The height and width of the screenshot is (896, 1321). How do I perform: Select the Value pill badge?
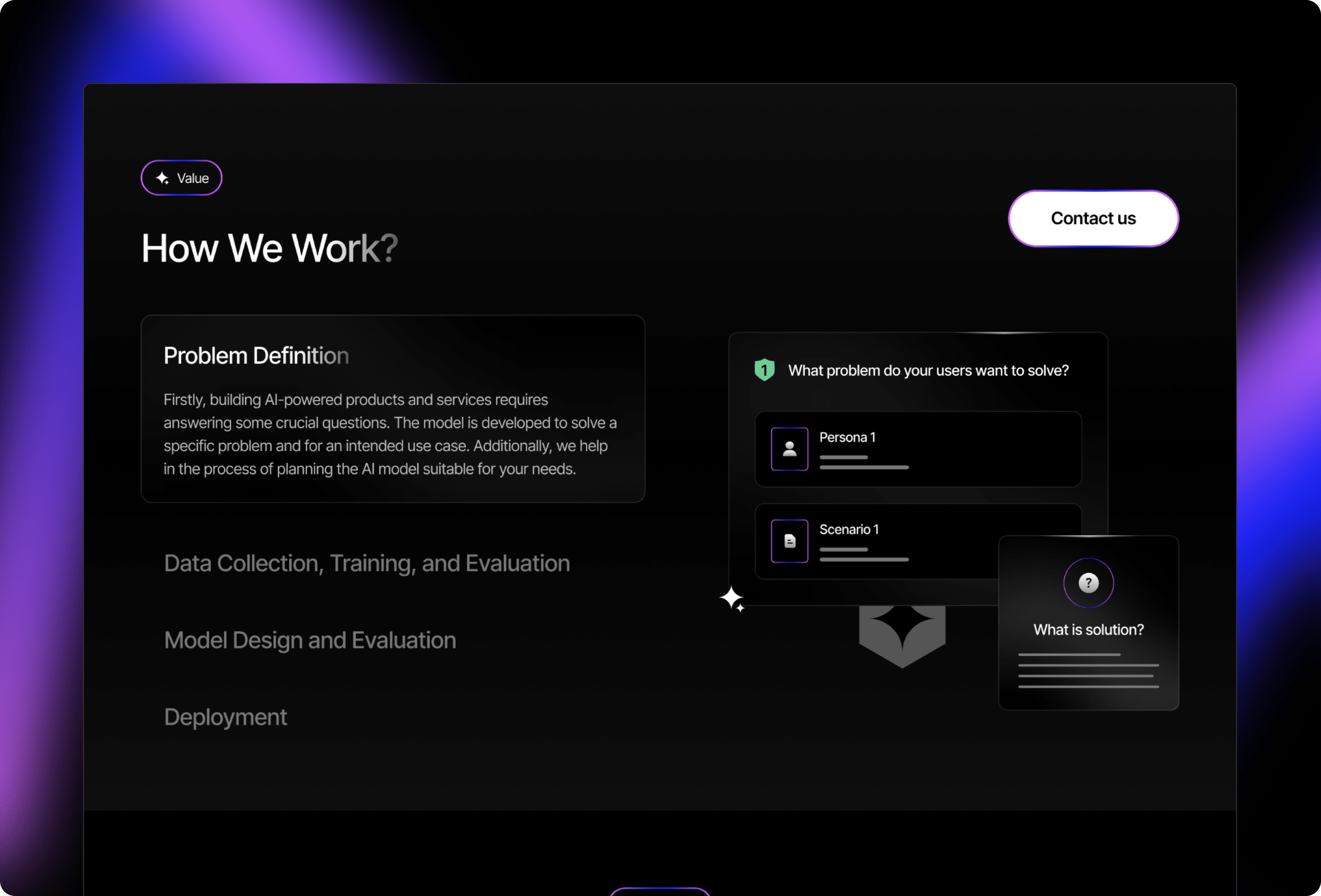[x=181, y=178]
